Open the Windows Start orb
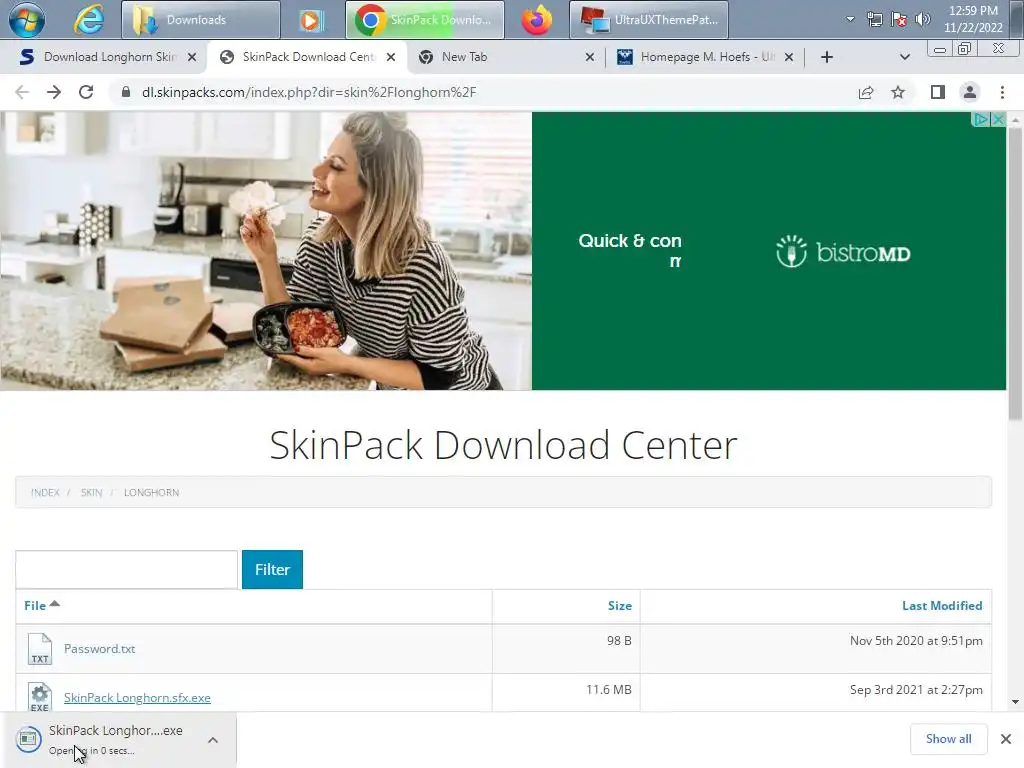 pos(27,20)
